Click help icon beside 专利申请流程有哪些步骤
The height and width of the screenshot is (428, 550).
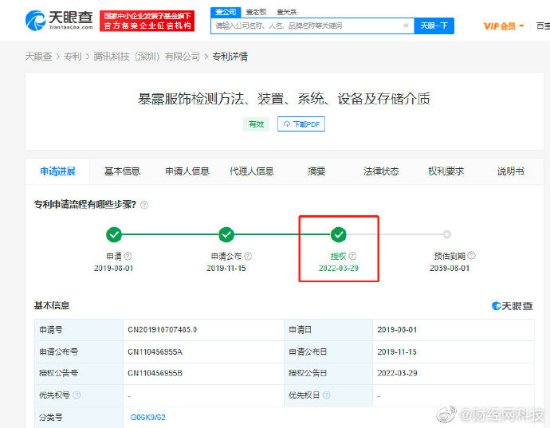(144, 205)
